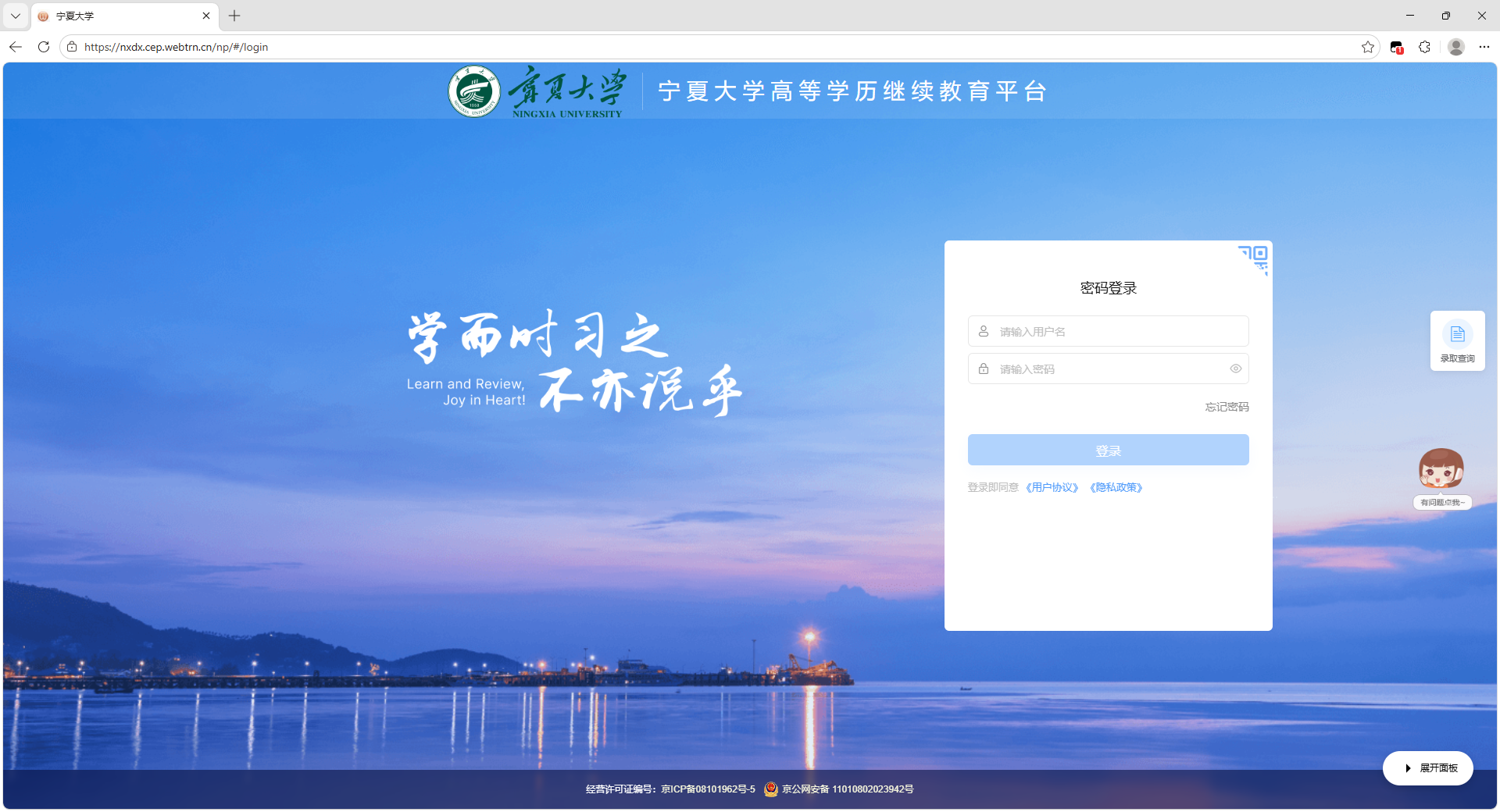Select the 宁夏大学 browser tab
Image resolution: width=1500 pixels, height=812 pixels.
117,16
